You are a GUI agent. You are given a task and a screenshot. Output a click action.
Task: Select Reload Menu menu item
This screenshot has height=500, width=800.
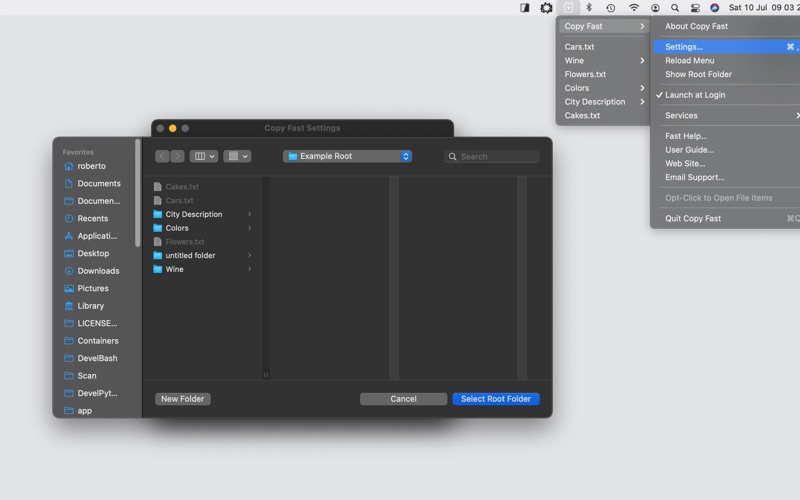click(690, 61)
